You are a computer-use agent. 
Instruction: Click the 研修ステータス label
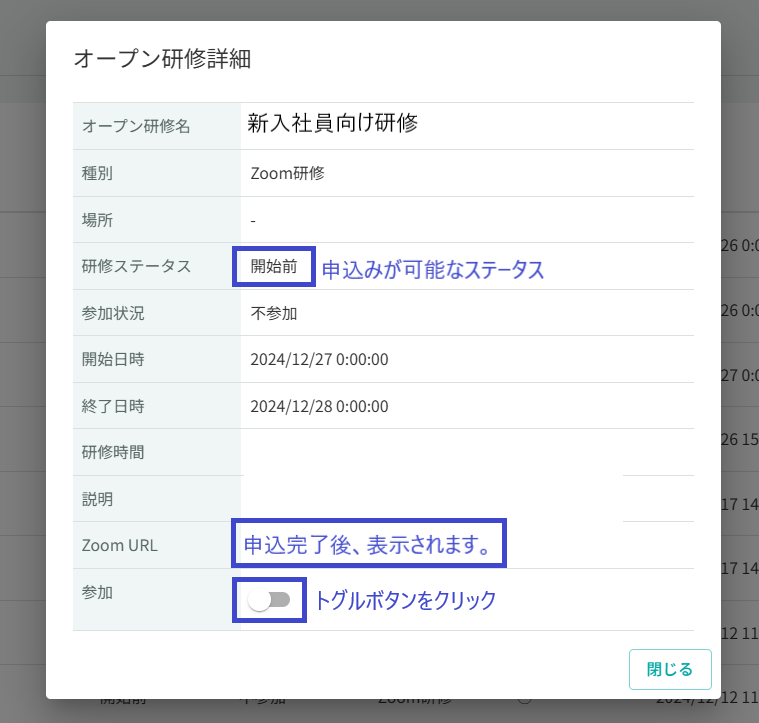(136, 266)
